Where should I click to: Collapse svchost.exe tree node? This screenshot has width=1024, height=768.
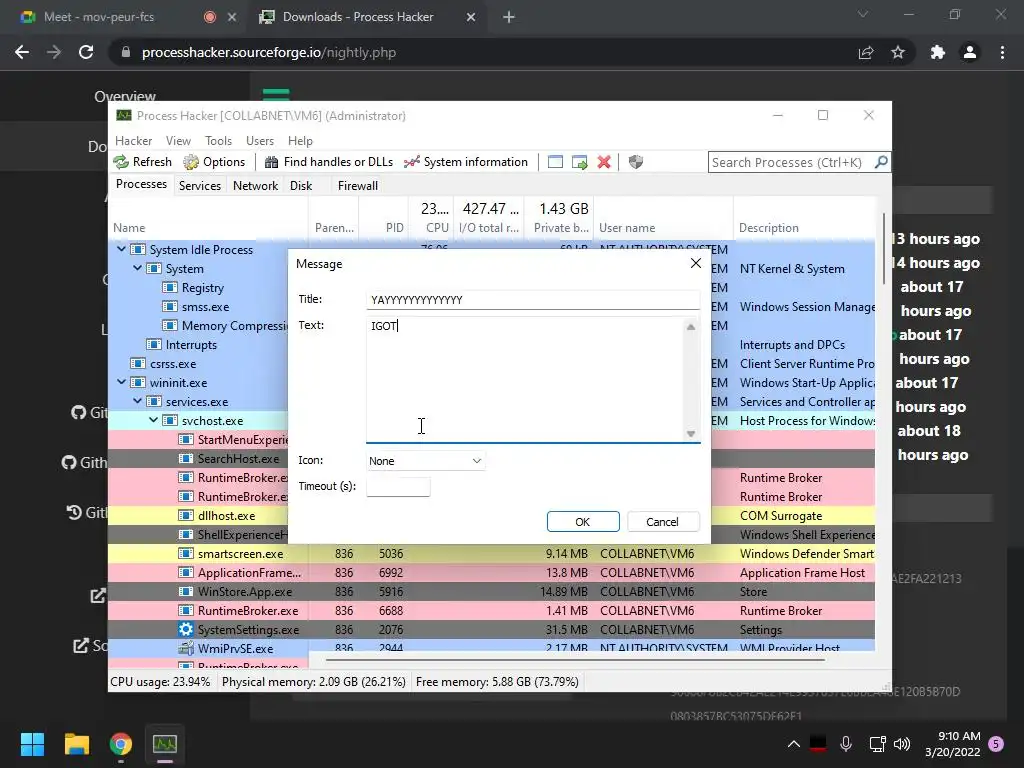[x=153, y=420]
